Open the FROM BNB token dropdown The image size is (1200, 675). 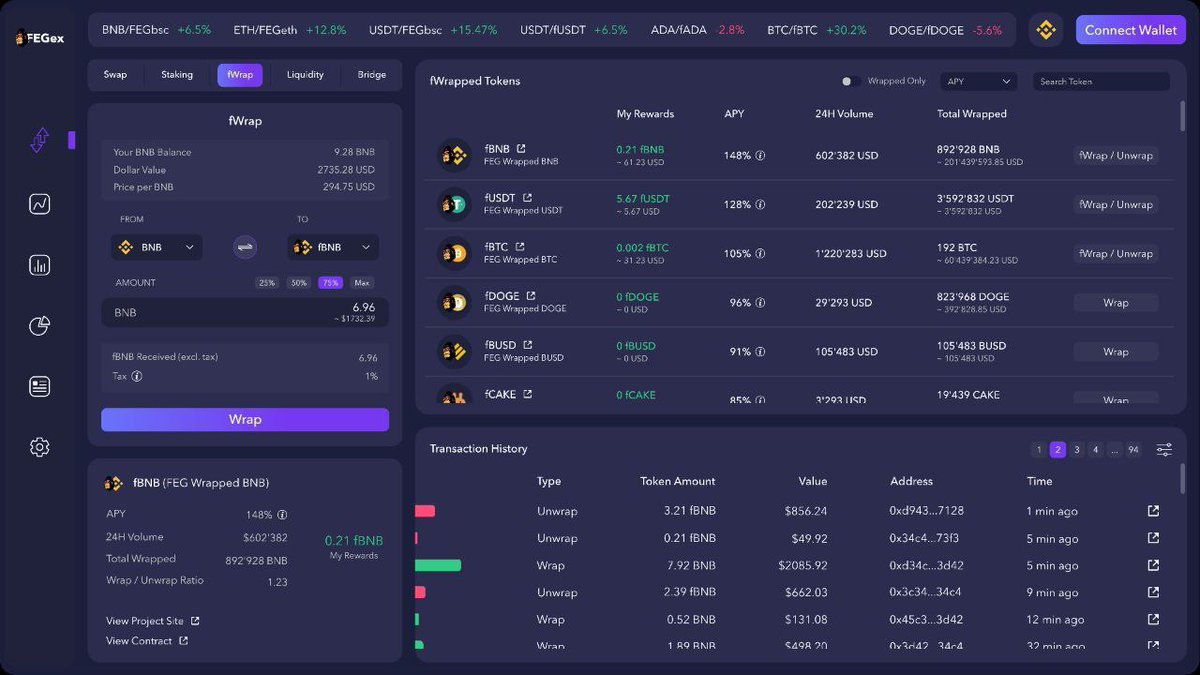(x=157, y=247)
